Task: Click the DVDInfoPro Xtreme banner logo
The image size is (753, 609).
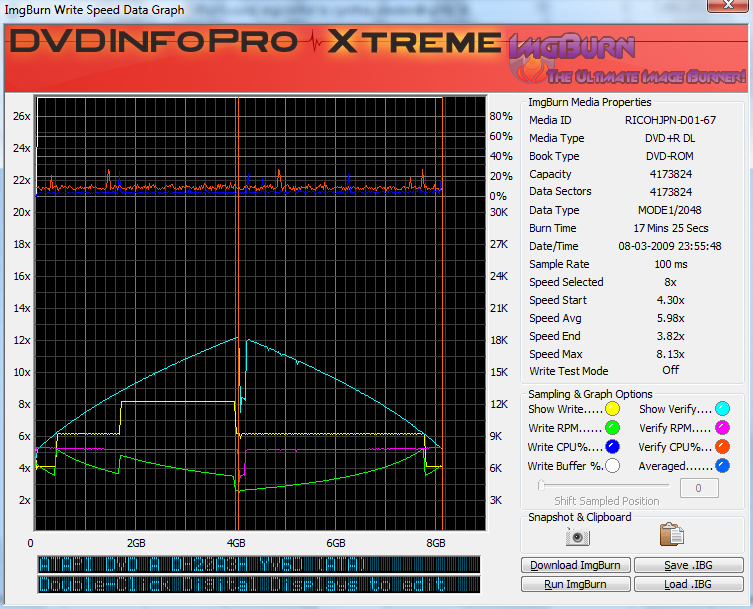Action: click(255, 43)
